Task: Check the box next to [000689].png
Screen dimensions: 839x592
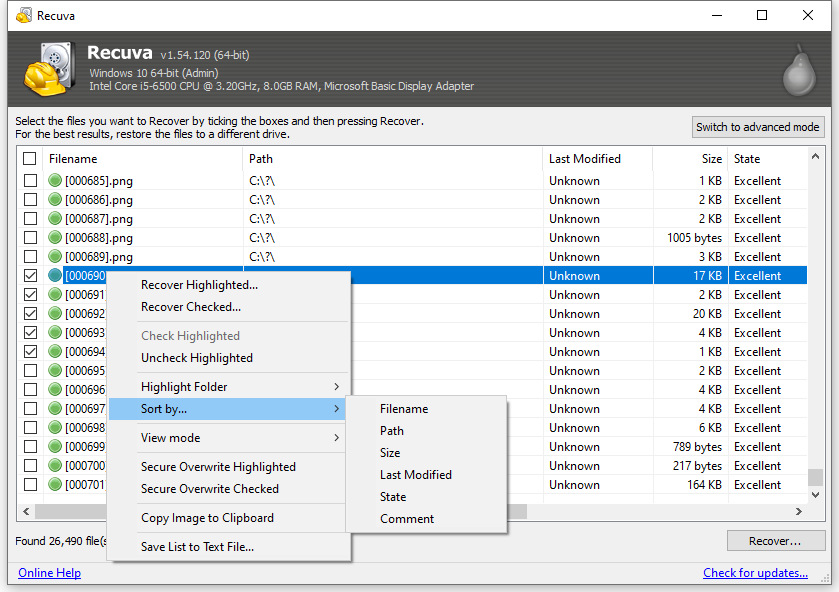Action: click(30, 257)
